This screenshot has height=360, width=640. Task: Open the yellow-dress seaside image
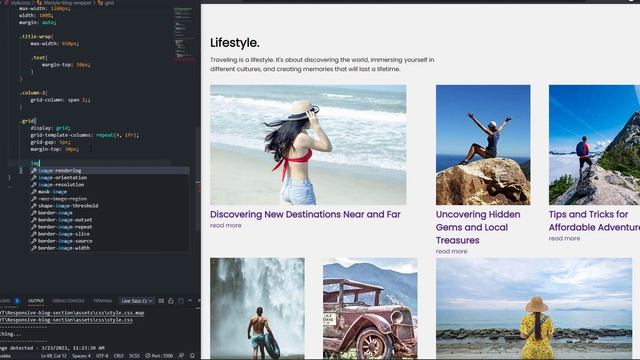coord(534,309)
